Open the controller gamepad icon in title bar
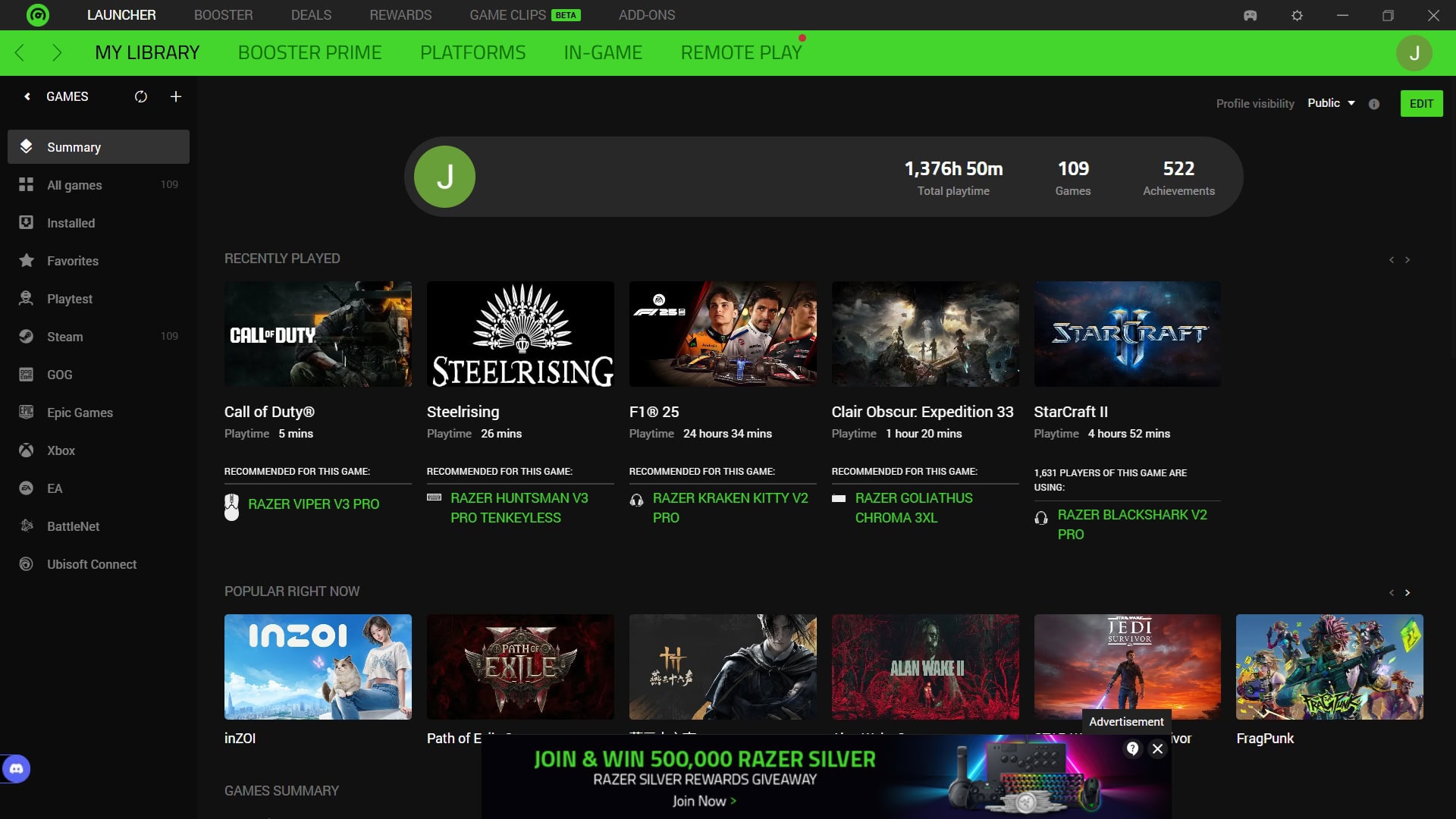 pyautogui.click(x=1250, y=15)
